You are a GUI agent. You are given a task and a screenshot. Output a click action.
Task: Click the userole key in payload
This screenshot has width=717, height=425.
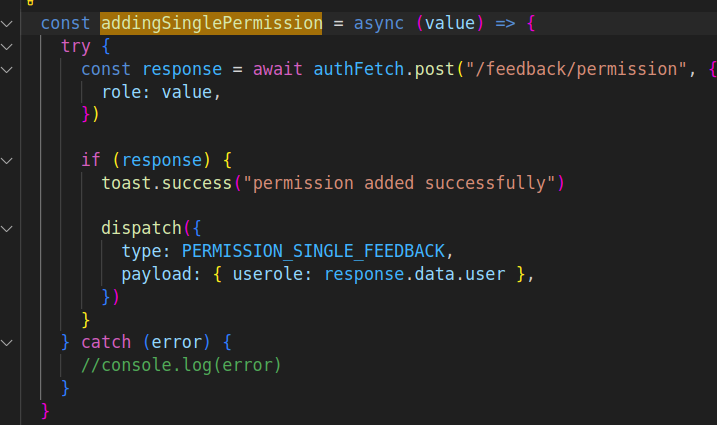click(x=266, y=274)
